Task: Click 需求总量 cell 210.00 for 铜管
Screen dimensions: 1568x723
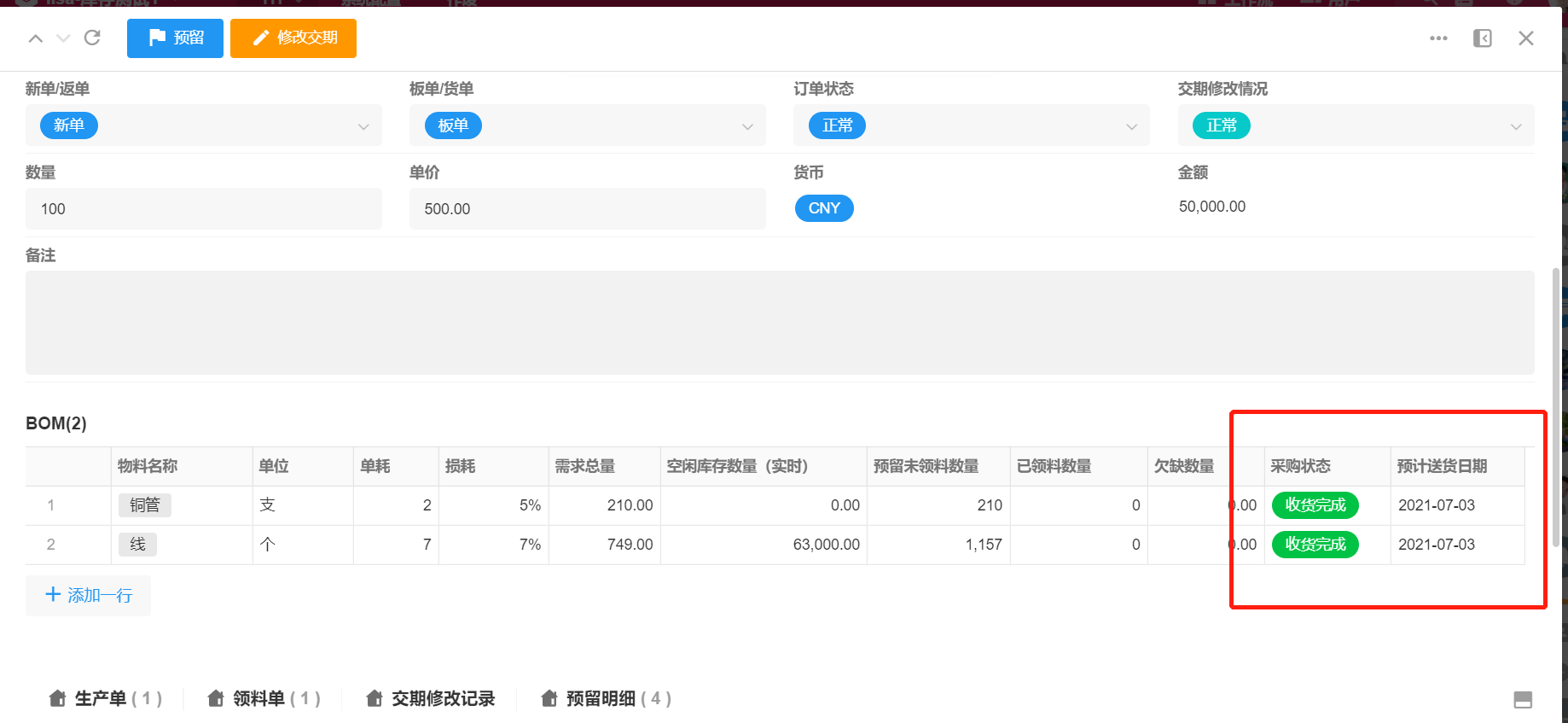Action: (605, 505)
